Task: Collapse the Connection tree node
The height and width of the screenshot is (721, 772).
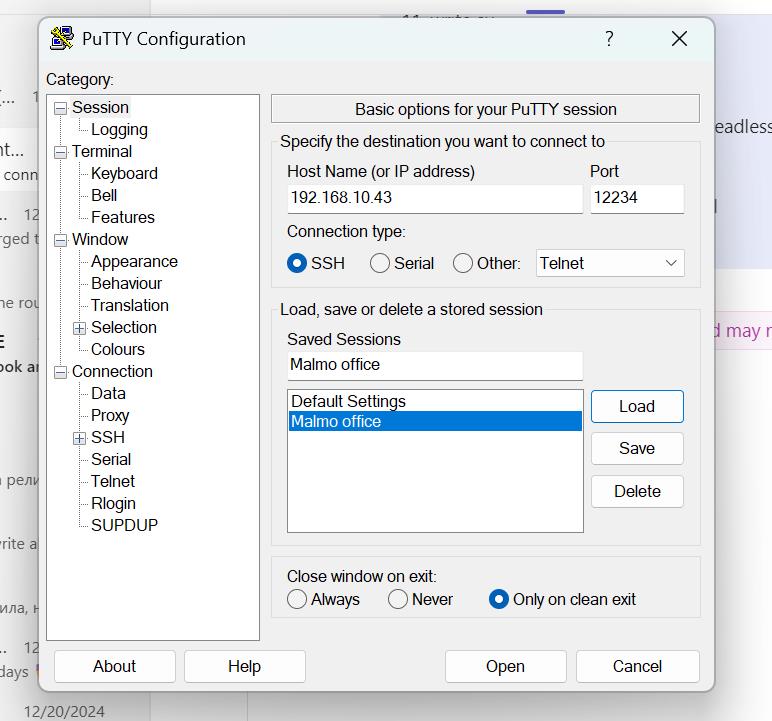Action: [60, 372]
